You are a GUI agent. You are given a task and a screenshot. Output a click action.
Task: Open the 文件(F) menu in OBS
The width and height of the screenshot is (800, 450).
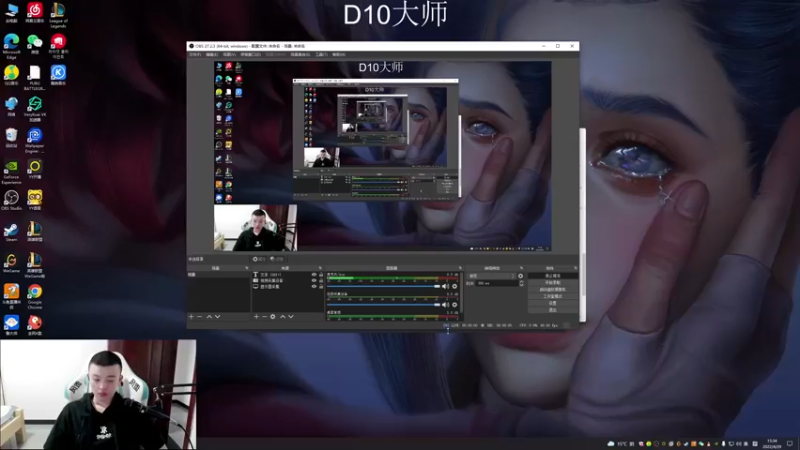click(x=195, y=55)
